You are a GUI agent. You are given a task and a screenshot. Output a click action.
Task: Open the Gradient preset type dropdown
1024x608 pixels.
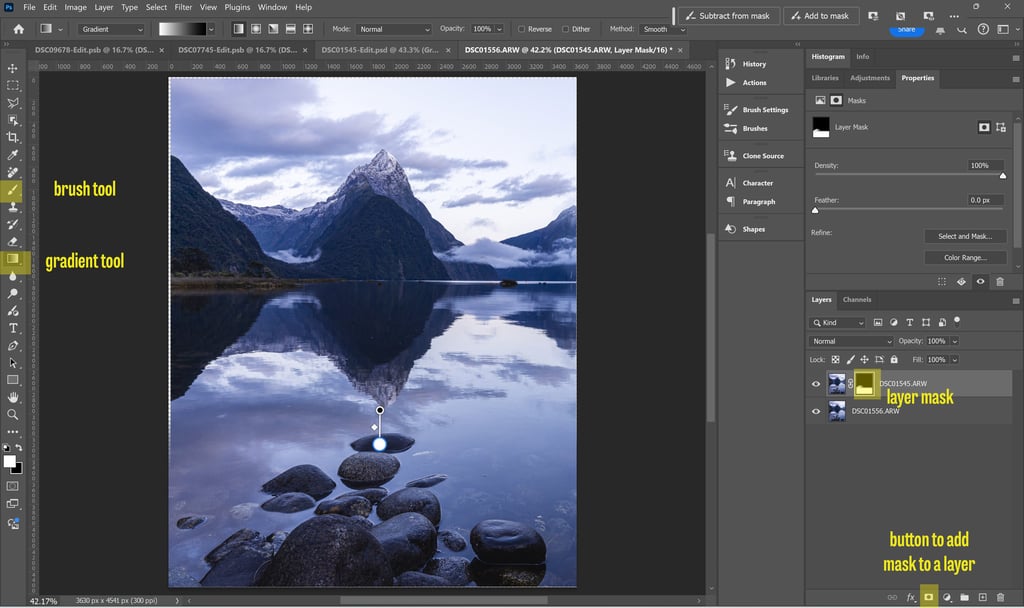pyautogui.click(x=111, y=29)
